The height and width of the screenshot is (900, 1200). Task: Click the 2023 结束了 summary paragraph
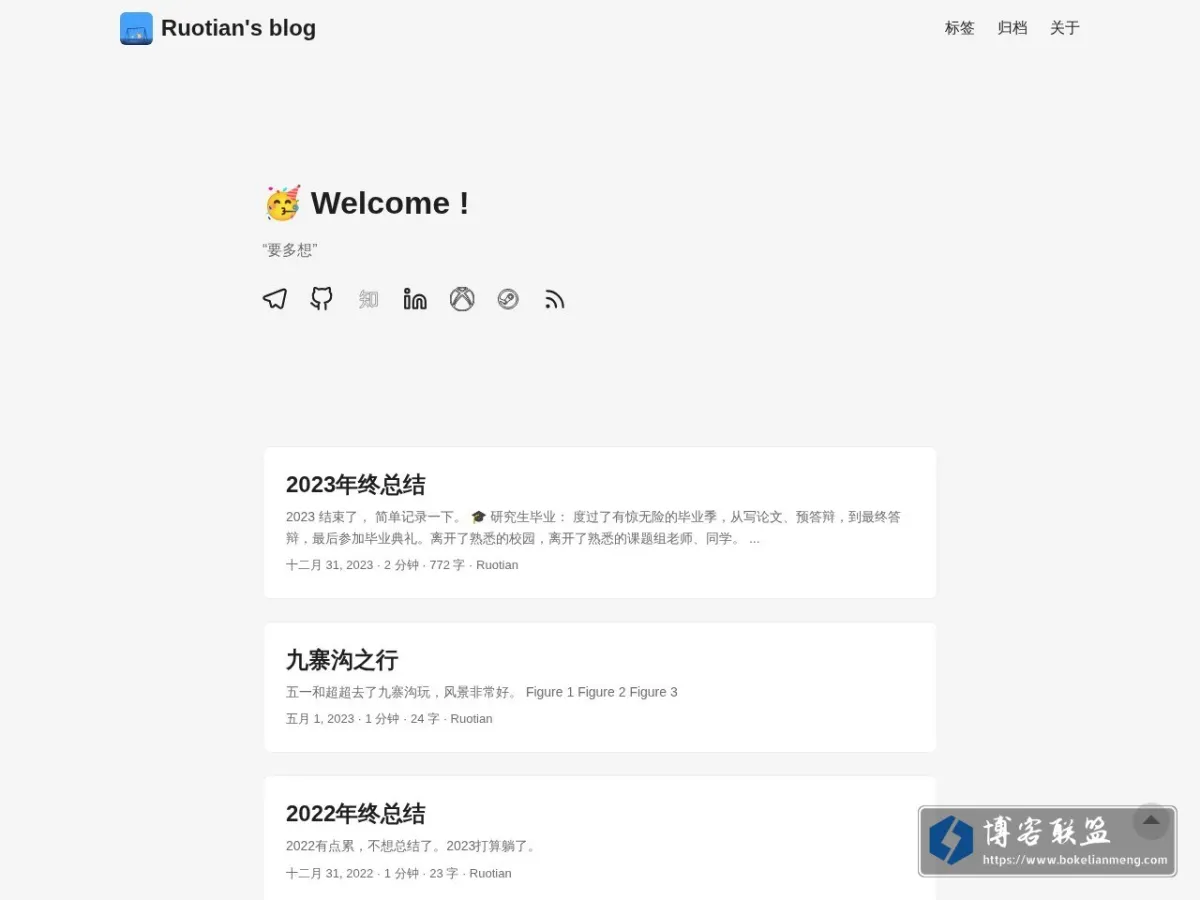593,528
